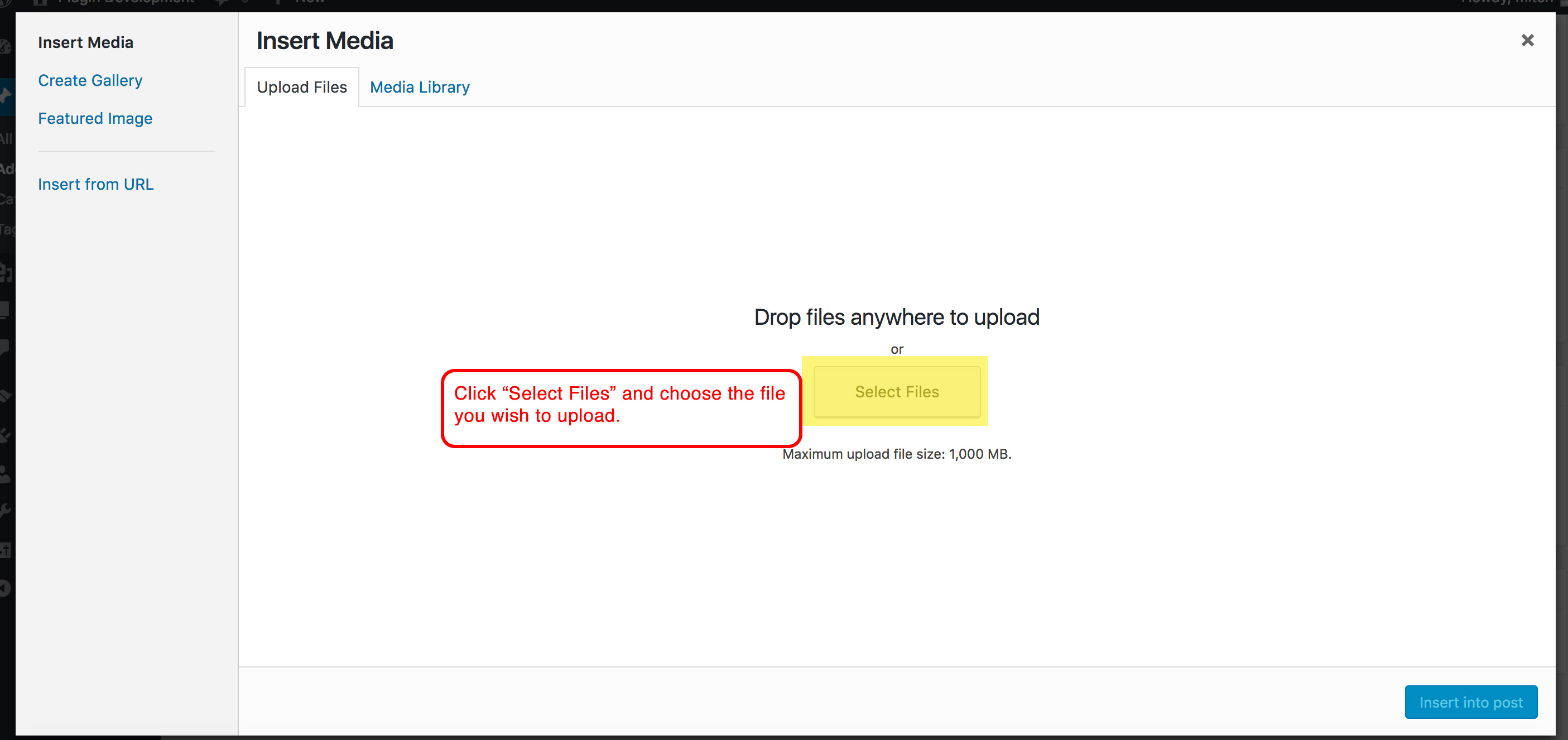Screen dimensions: 1568x740
Task: Select Insert from URL
Action: click(95, 184)
